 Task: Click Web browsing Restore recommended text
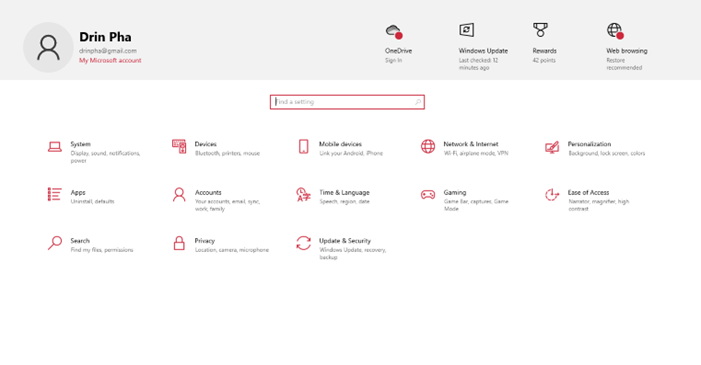(x=624, y=64)
